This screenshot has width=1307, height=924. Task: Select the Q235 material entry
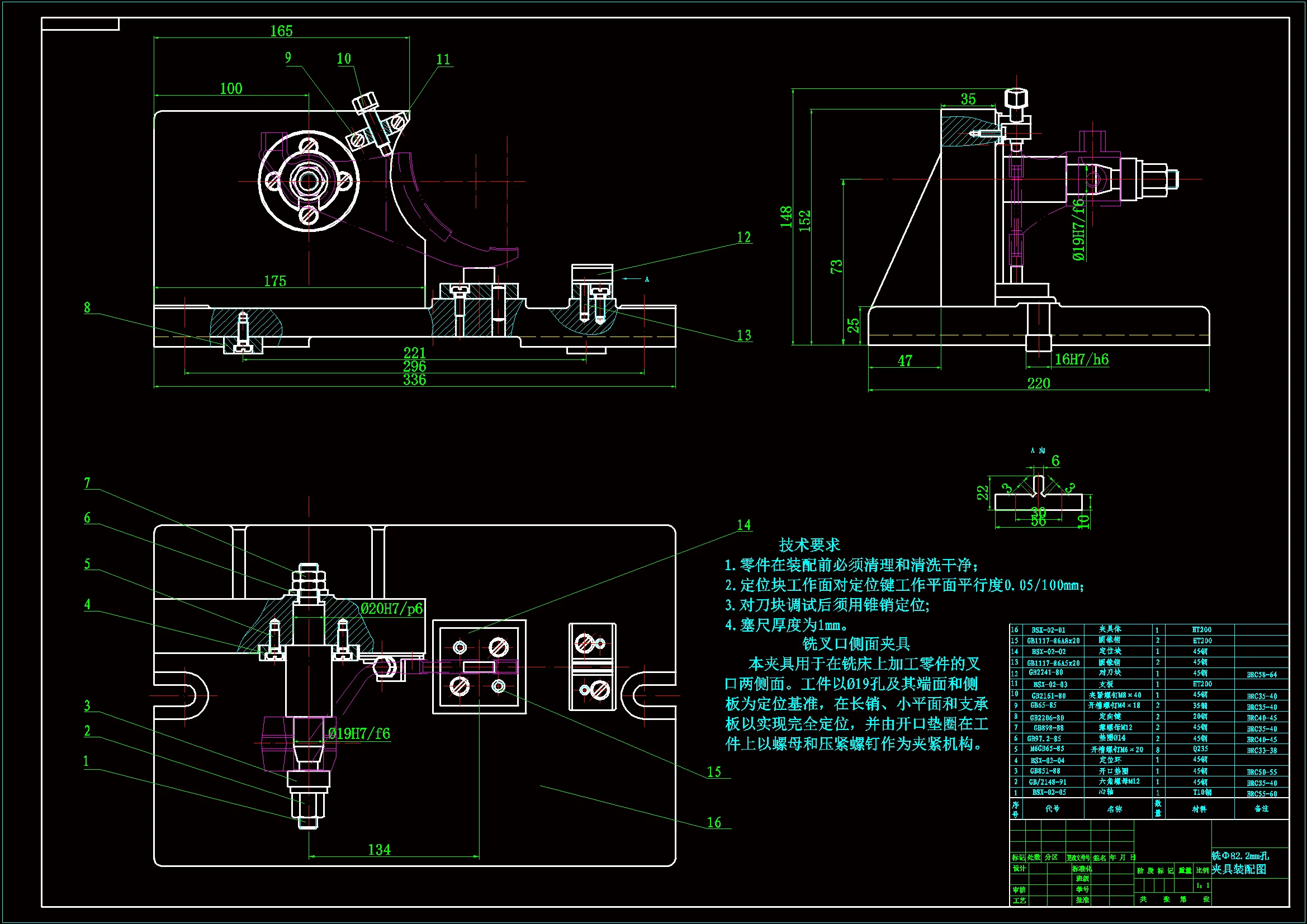click(x=1201, y=749)
